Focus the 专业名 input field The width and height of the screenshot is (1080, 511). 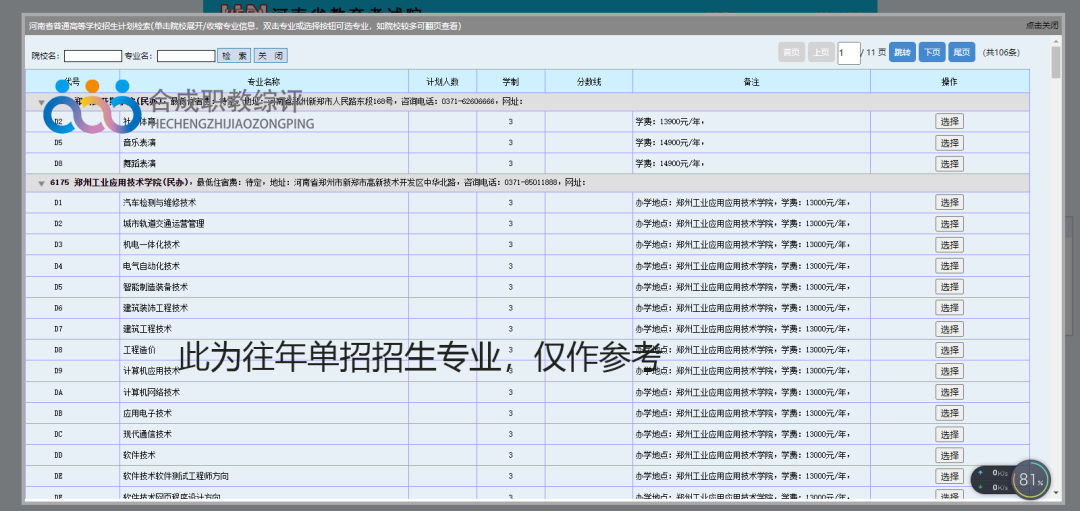pos(185,56)
